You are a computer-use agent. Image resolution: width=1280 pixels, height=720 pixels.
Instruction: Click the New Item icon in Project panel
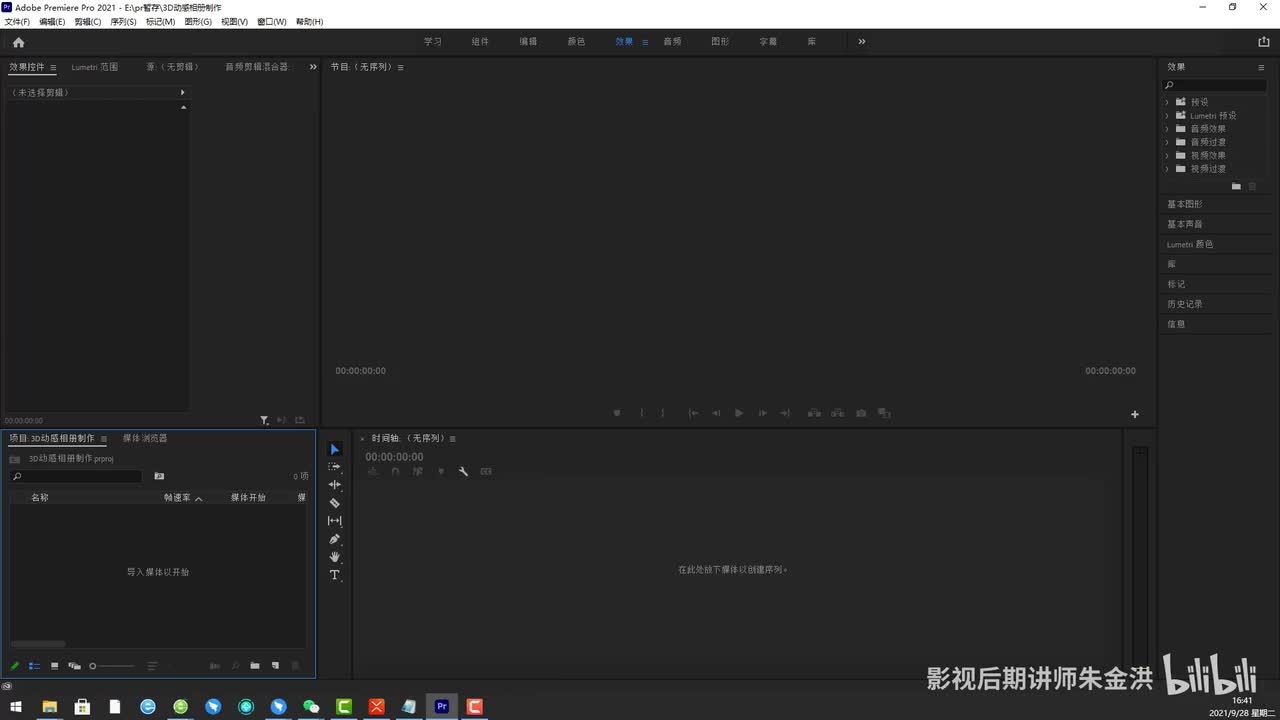(x=275, y=666)
